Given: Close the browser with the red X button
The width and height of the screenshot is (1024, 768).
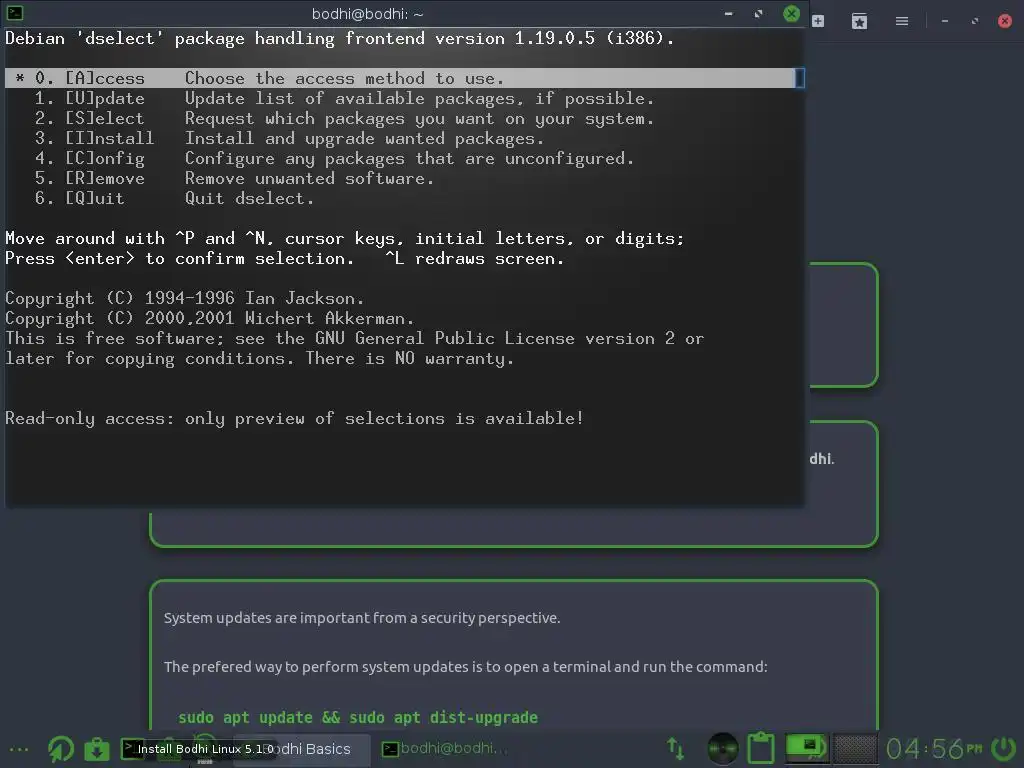Looking at the screenshot, I should click(1005, 22).
